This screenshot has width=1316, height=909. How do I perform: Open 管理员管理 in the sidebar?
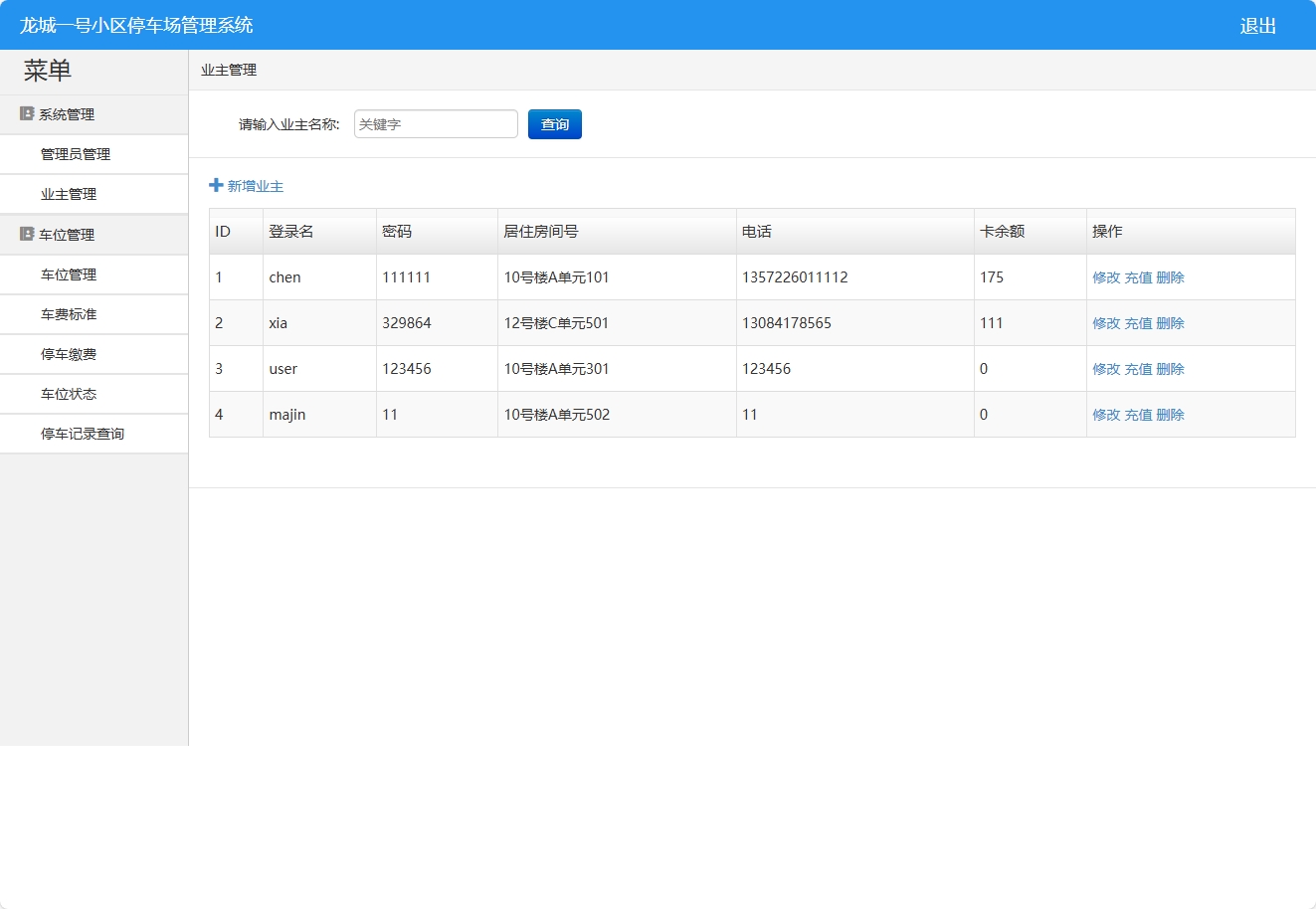(76, 155)
